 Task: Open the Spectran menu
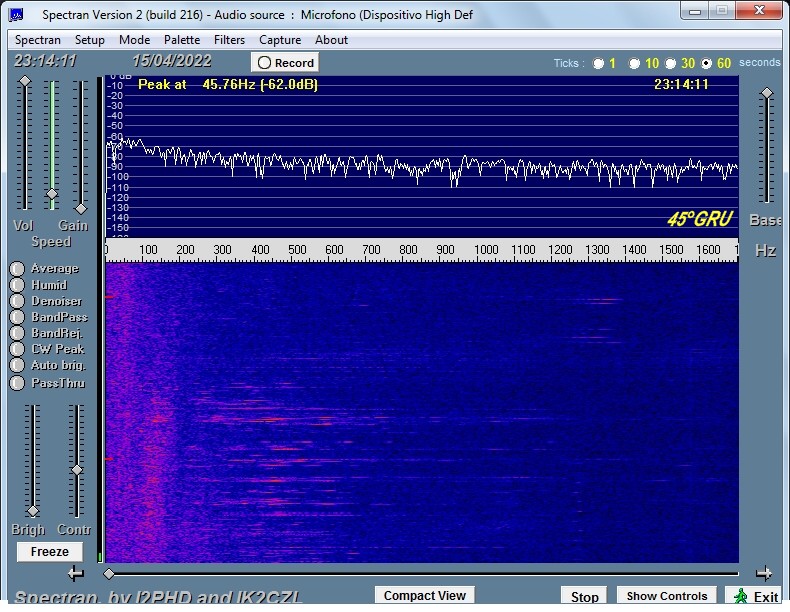coord(37,40)
